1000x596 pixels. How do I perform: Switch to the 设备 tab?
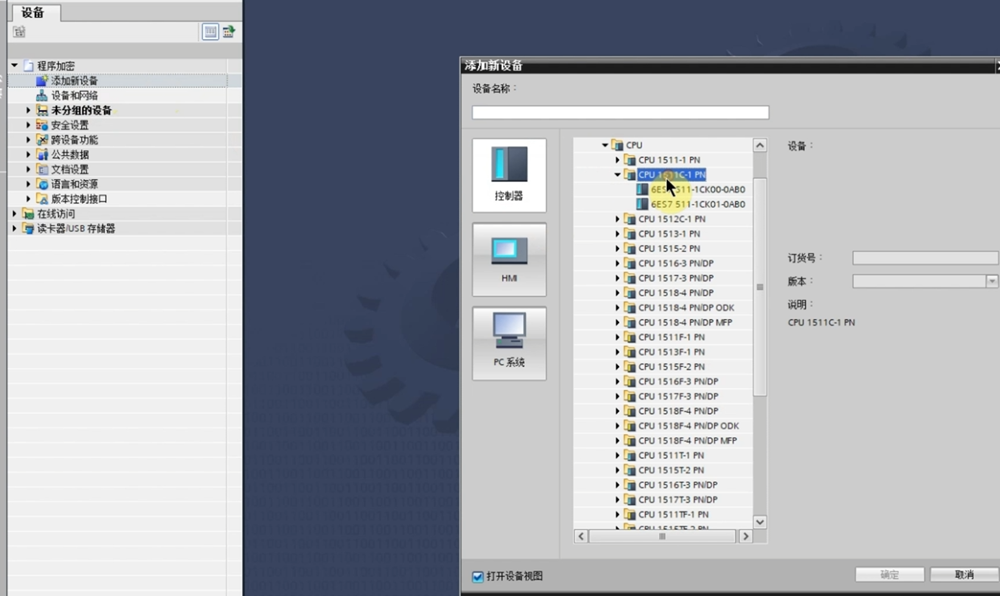coord(33,12)
